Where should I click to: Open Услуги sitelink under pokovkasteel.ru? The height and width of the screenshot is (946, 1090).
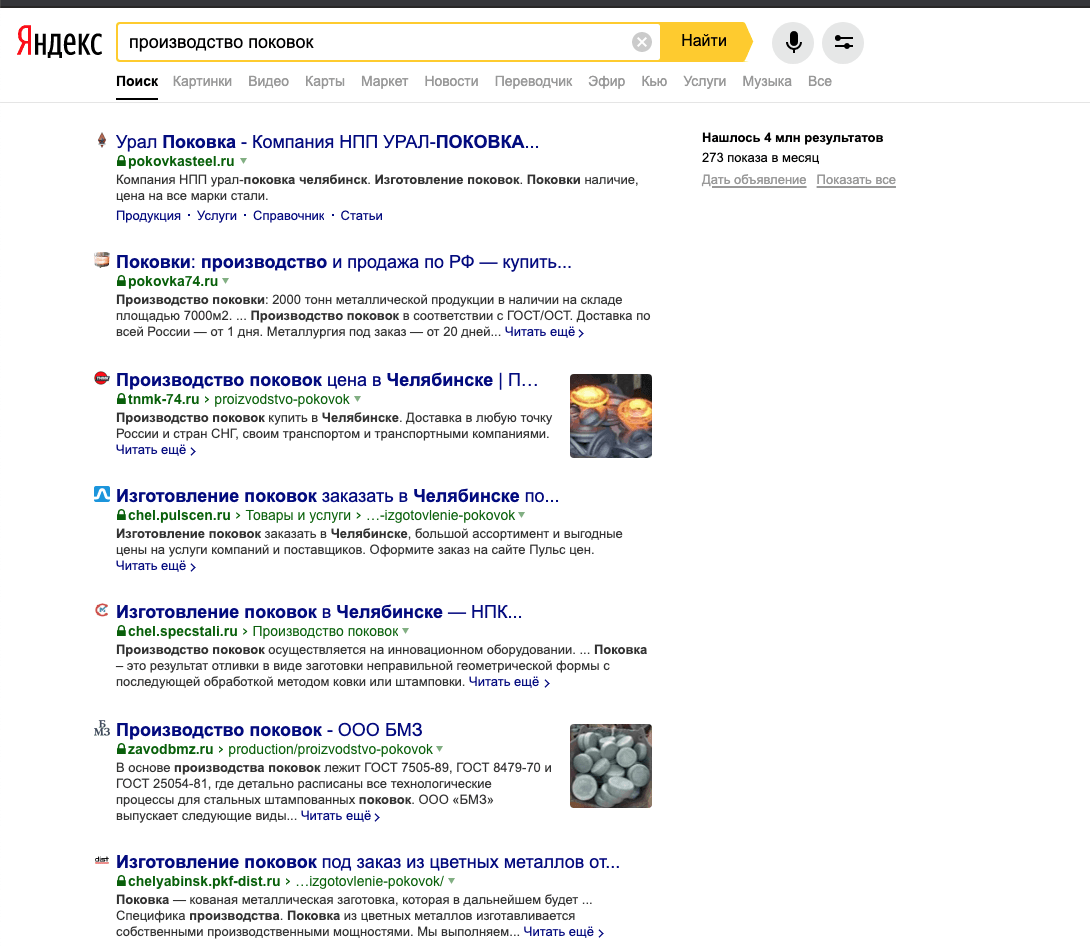click(x=217, y=215)
